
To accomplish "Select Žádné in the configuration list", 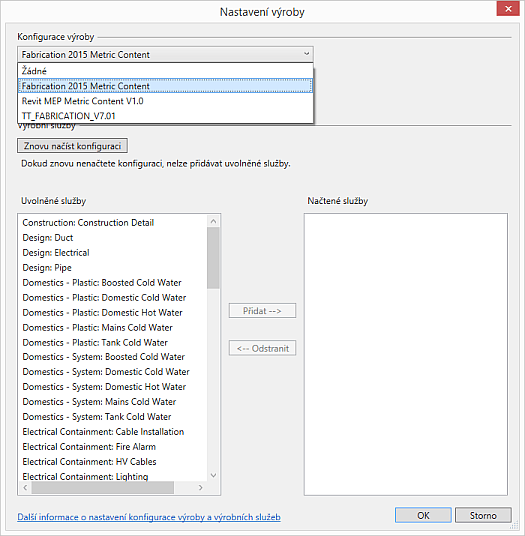I will 165,71.
